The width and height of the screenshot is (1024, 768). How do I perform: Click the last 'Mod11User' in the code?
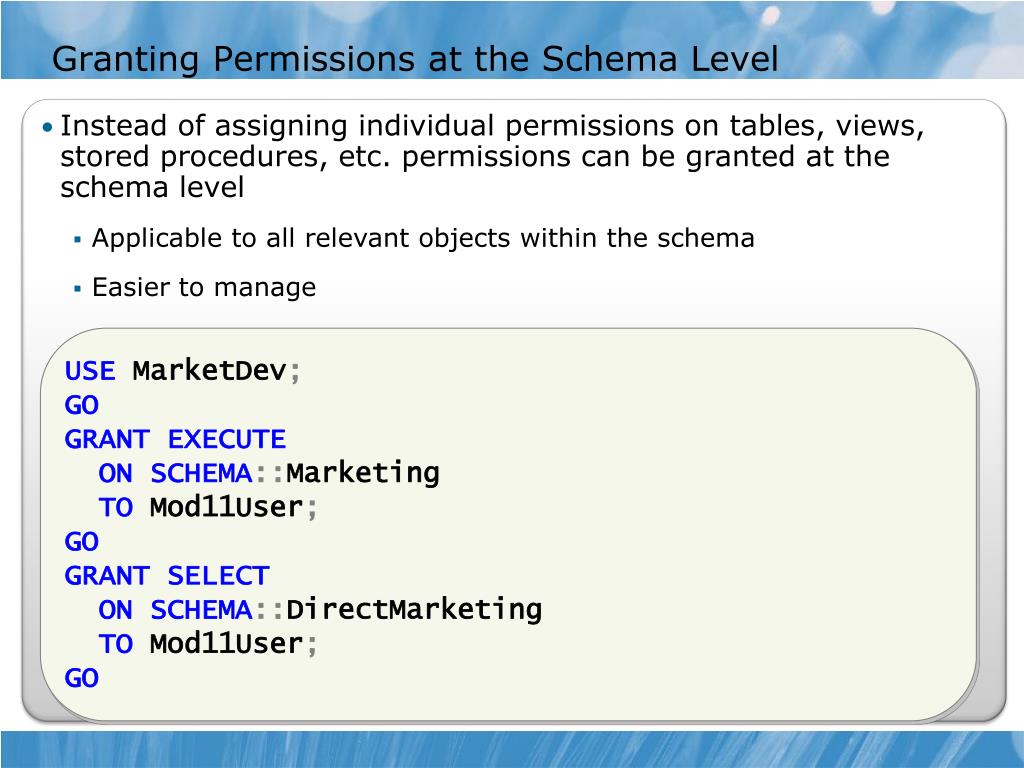[227, 644]
